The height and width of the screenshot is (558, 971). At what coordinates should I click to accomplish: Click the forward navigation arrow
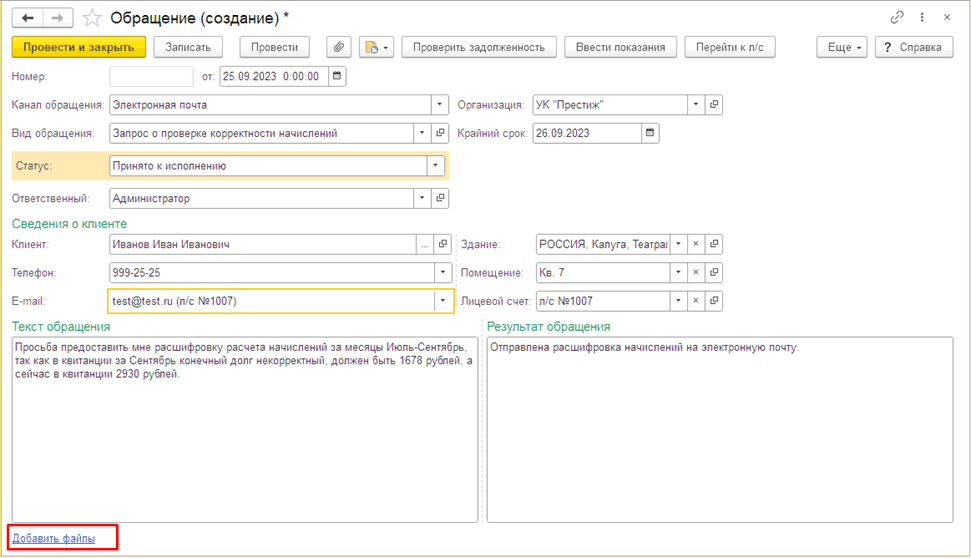(58, 18)
